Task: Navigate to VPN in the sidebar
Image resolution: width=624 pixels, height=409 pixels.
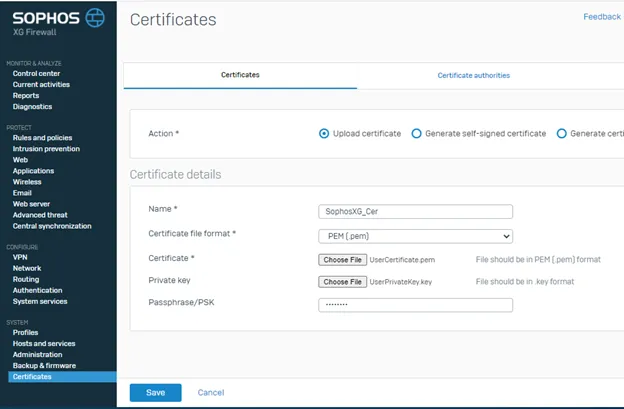Action: [x=20, y=257]
